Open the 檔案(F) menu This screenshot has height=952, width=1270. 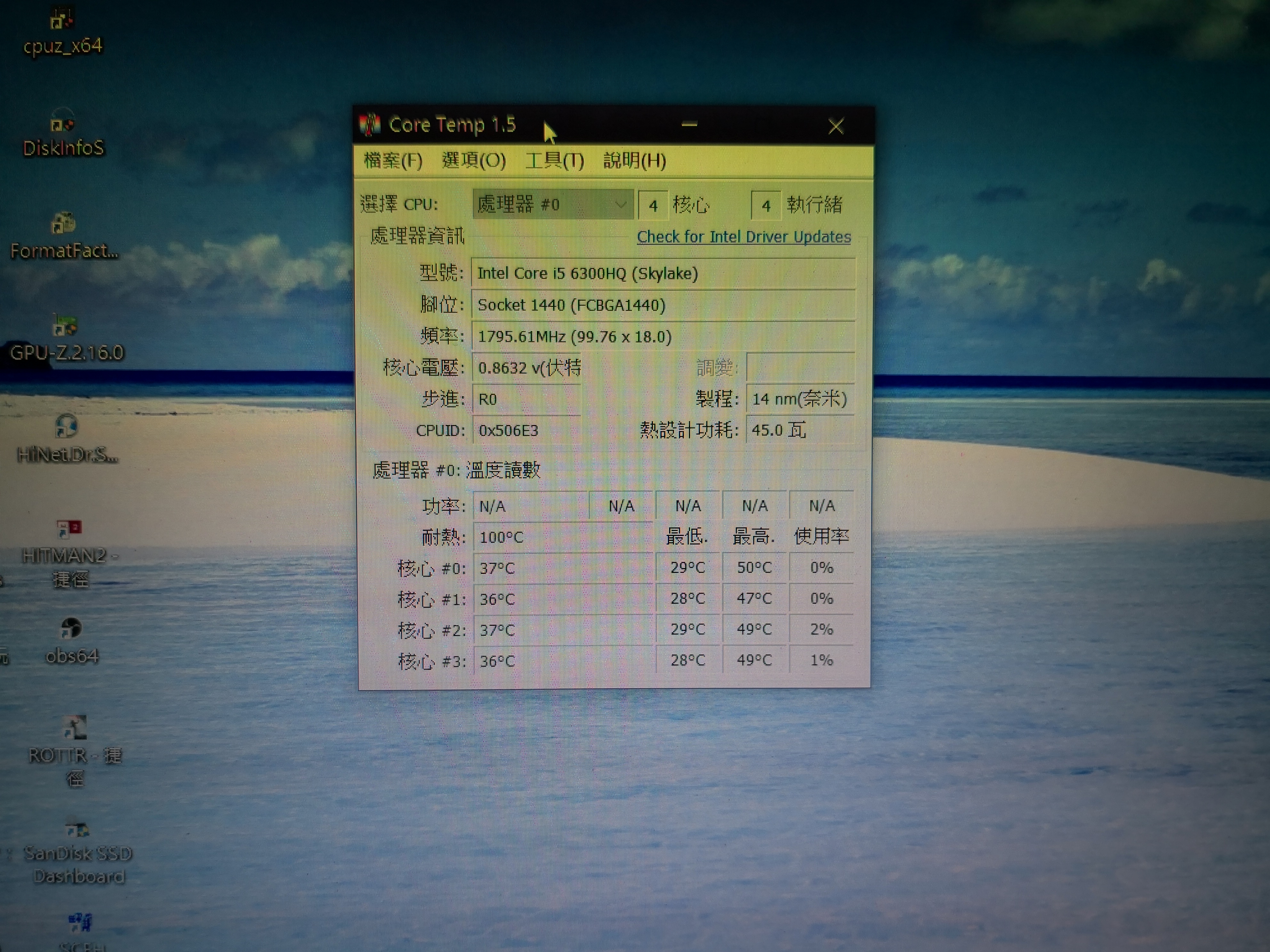[393, 161]
